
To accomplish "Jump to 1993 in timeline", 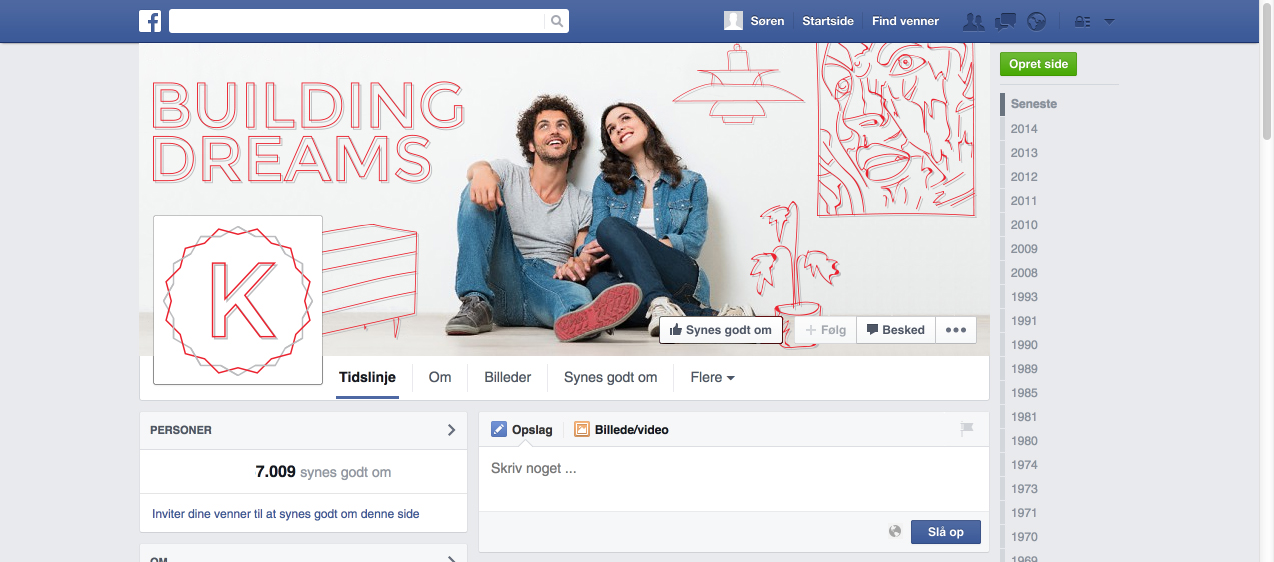I will pos(1024,297).
